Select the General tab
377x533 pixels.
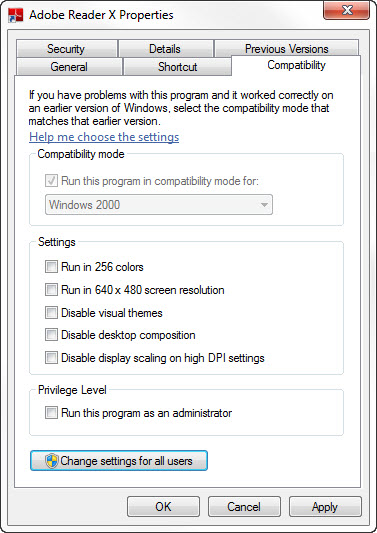(69, 67)
